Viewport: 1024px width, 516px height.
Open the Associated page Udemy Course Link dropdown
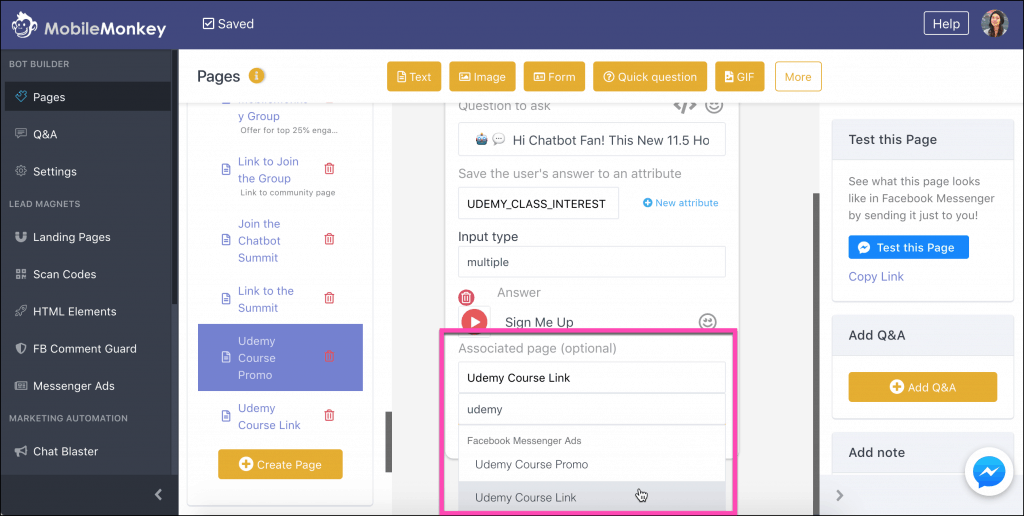point(592,378)
